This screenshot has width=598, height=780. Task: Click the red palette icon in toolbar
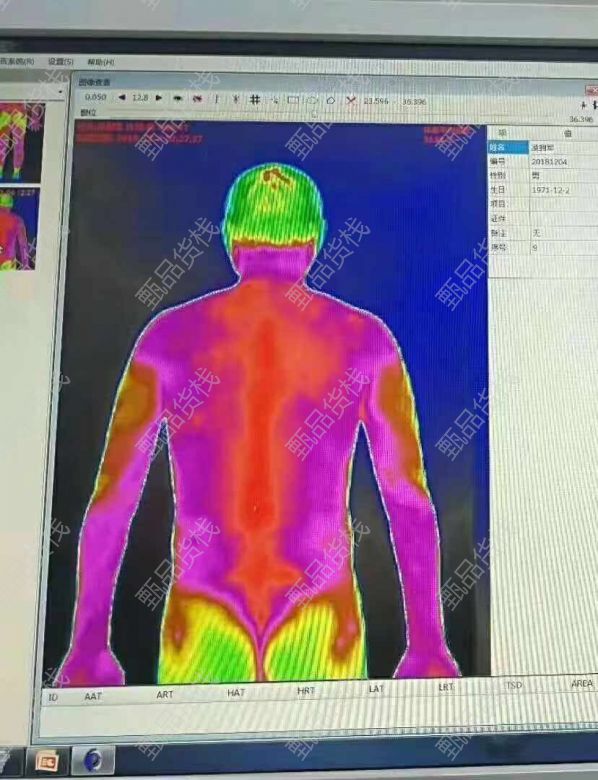pyautogui.click(x=198, y=98)
